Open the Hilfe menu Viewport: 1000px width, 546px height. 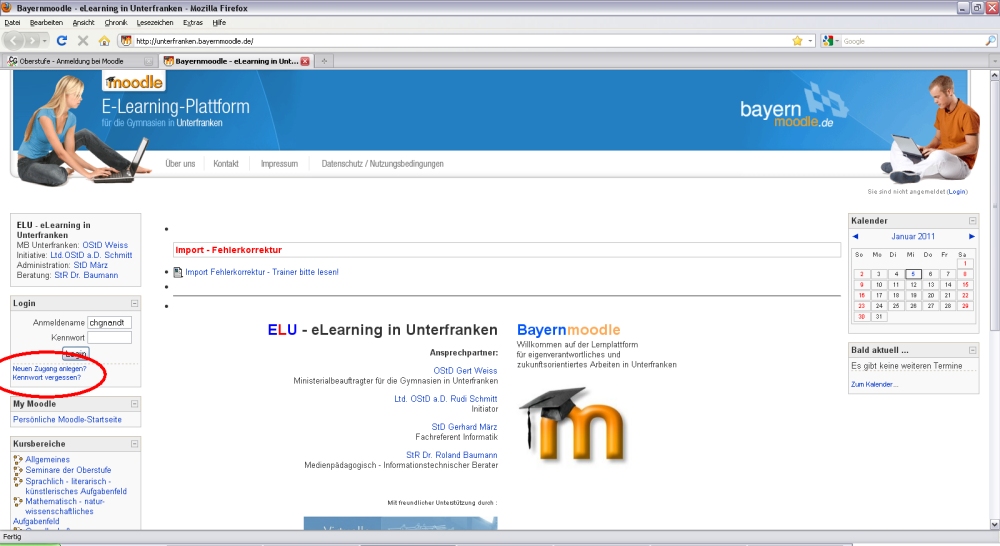(x=219, y=22)
